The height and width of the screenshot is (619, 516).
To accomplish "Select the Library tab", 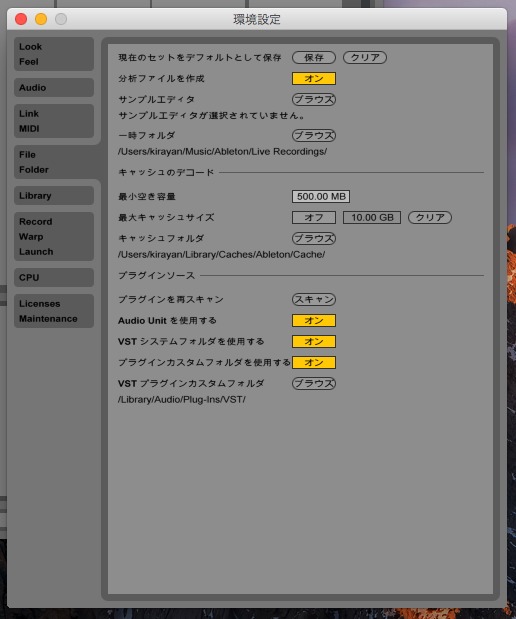I will pos(54,195).
